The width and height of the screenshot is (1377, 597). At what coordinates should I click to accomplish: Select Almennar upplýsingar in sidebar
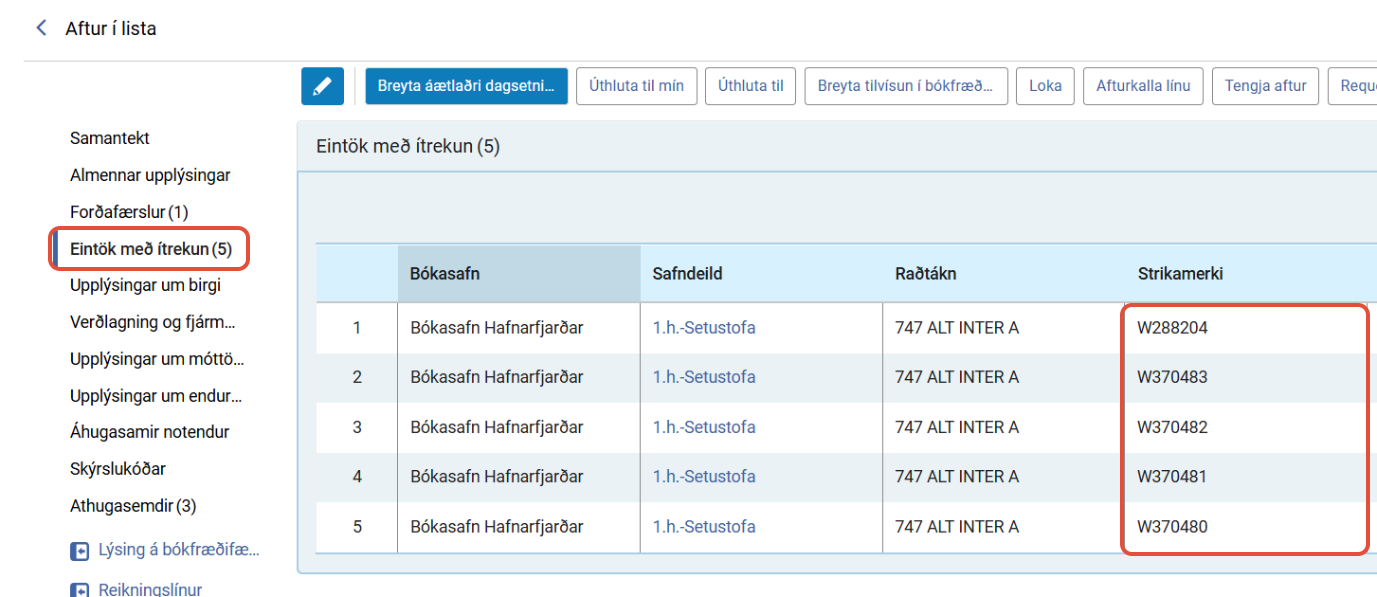(150, 175)
